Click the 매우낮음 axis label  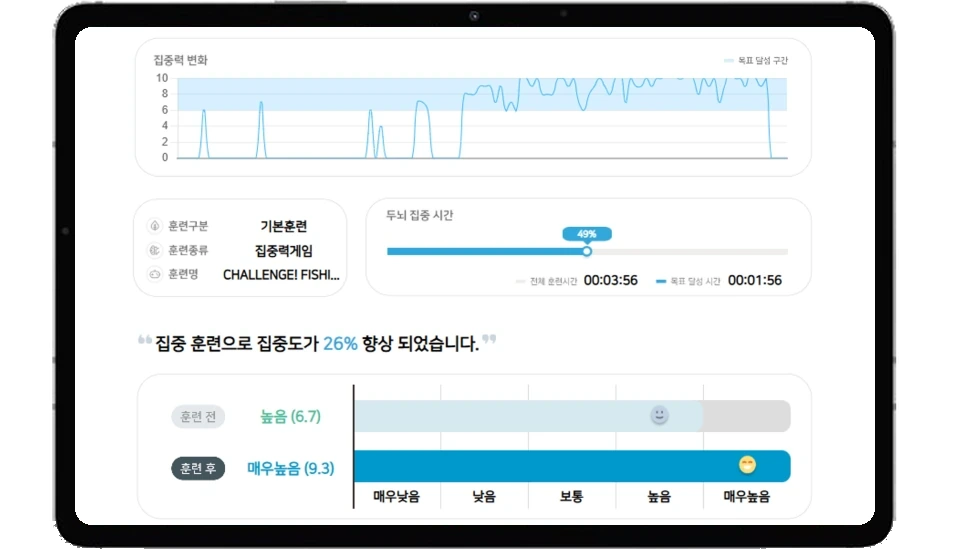397,497
